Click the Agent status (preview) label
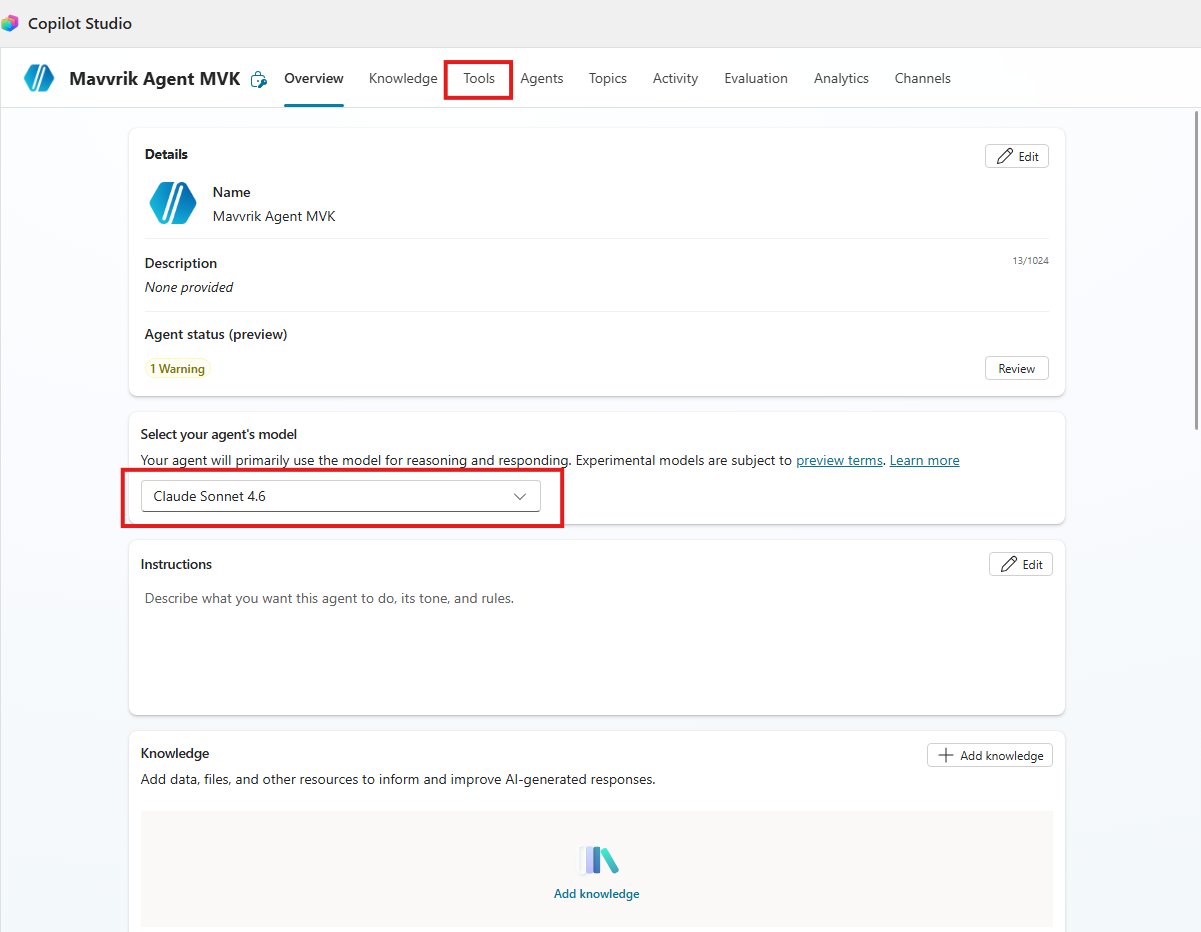 pyautogui.click(x=216, y=334)
